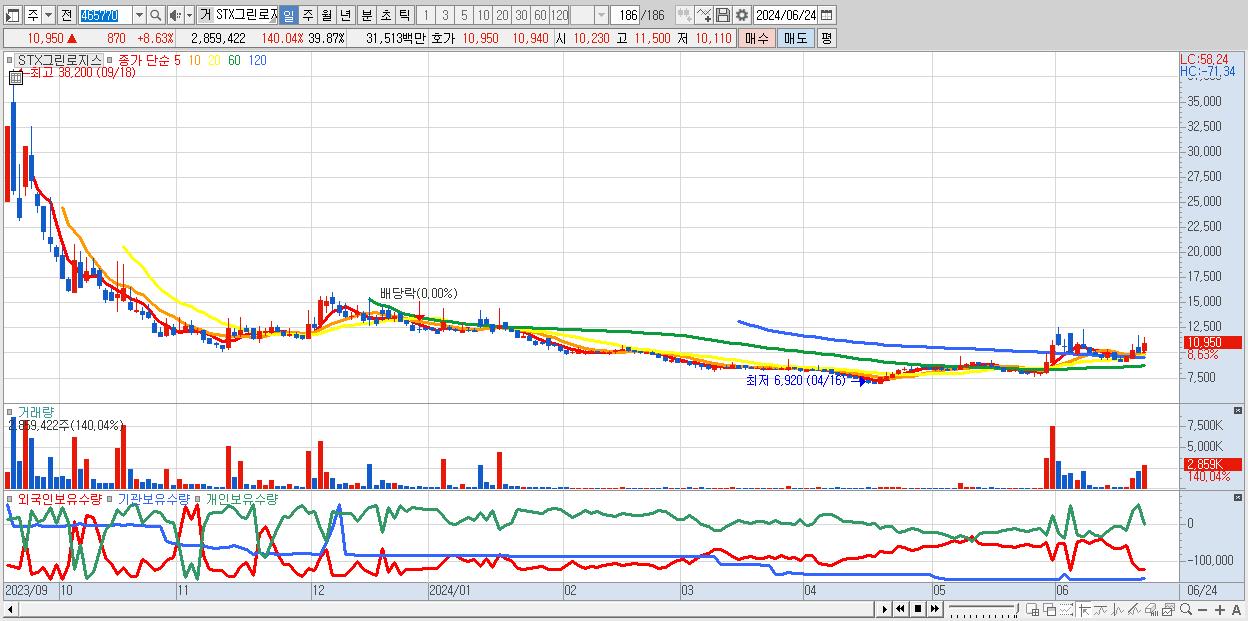Choose the 120 interval button
The width and height of the screenshot is (1248, 621).
(560, 15)
